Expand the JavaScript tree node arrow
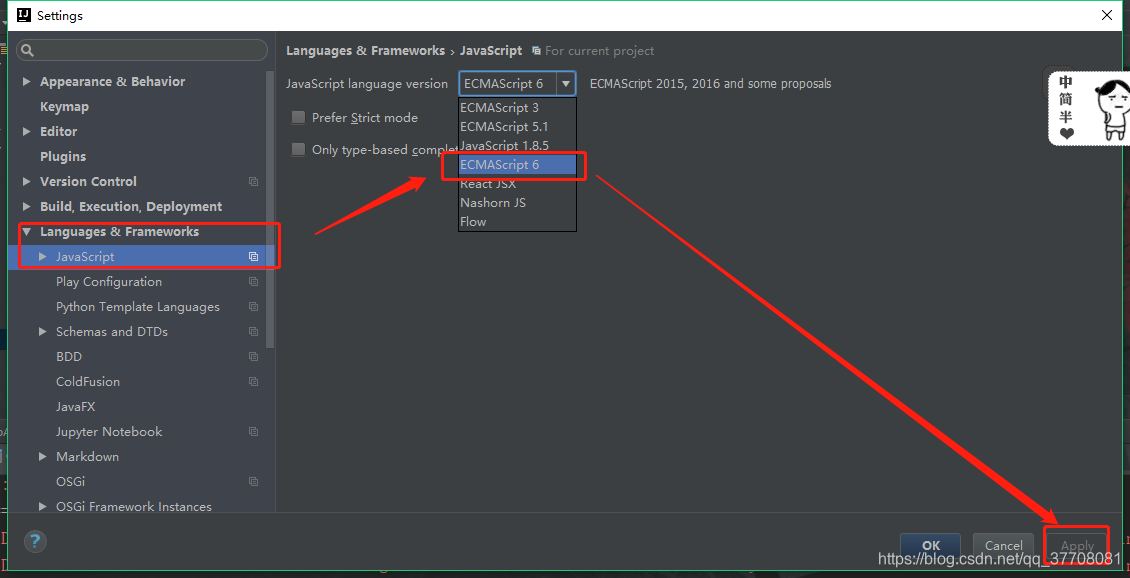Screen dimensions: 1130x578 tap(43, 257)
